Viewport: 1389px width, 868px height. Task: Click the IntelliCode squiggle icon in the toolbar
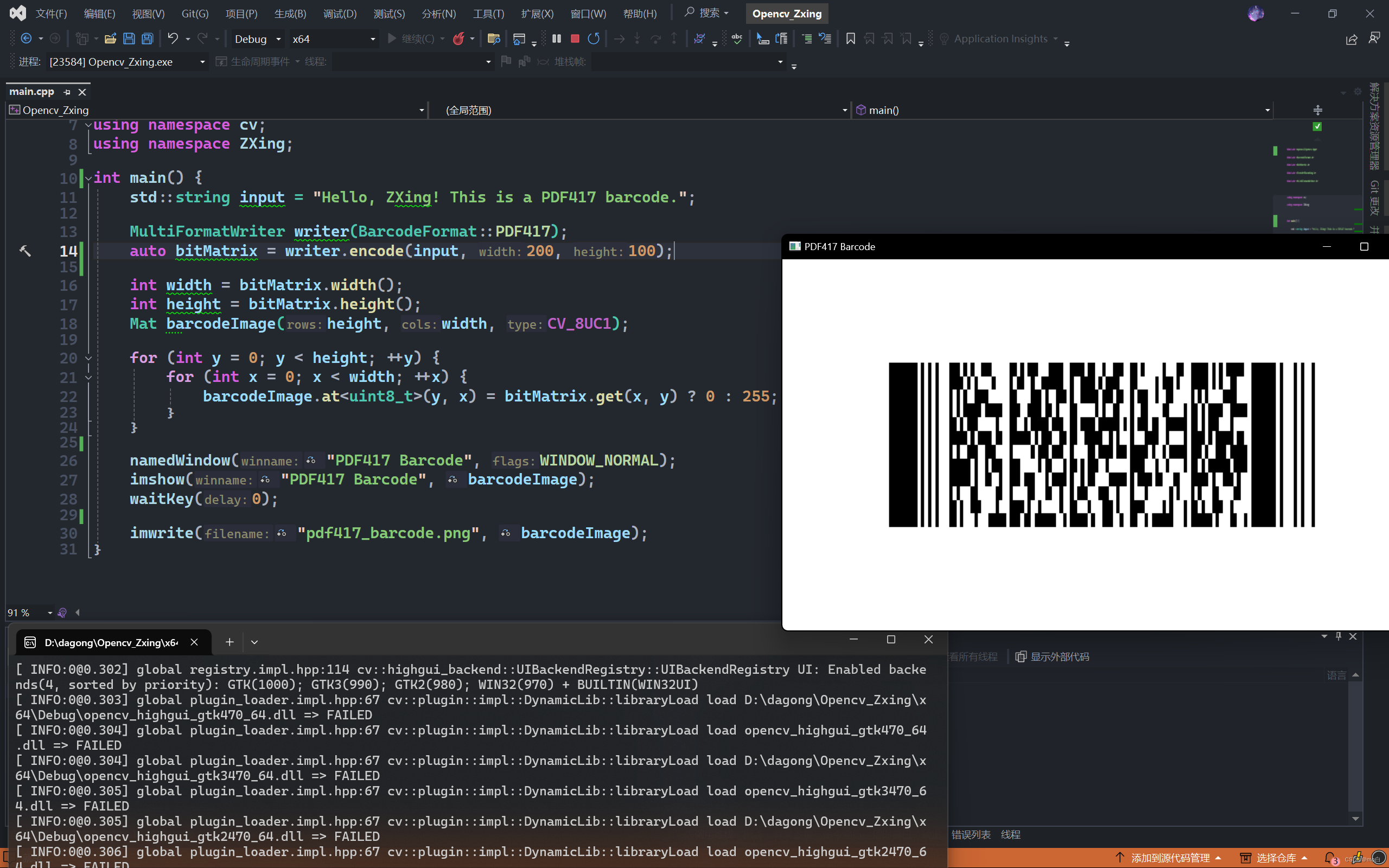[x=699, y=39]
